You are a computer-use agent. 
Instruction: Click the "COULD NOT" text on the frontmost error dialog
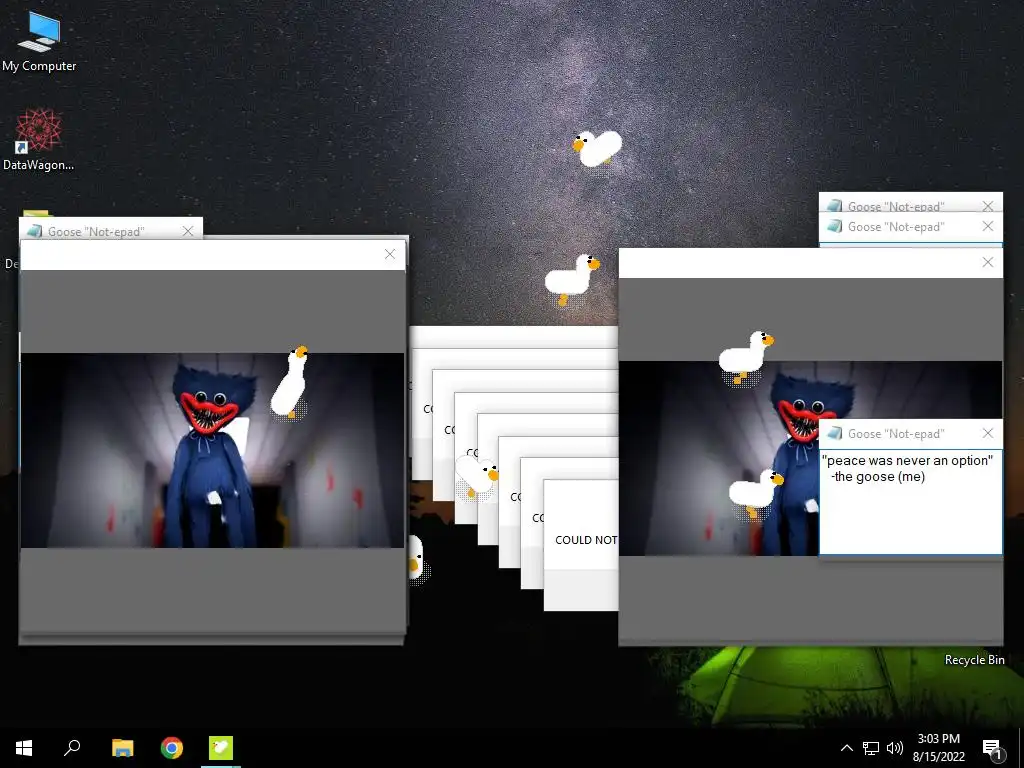[x=586, y=540]
